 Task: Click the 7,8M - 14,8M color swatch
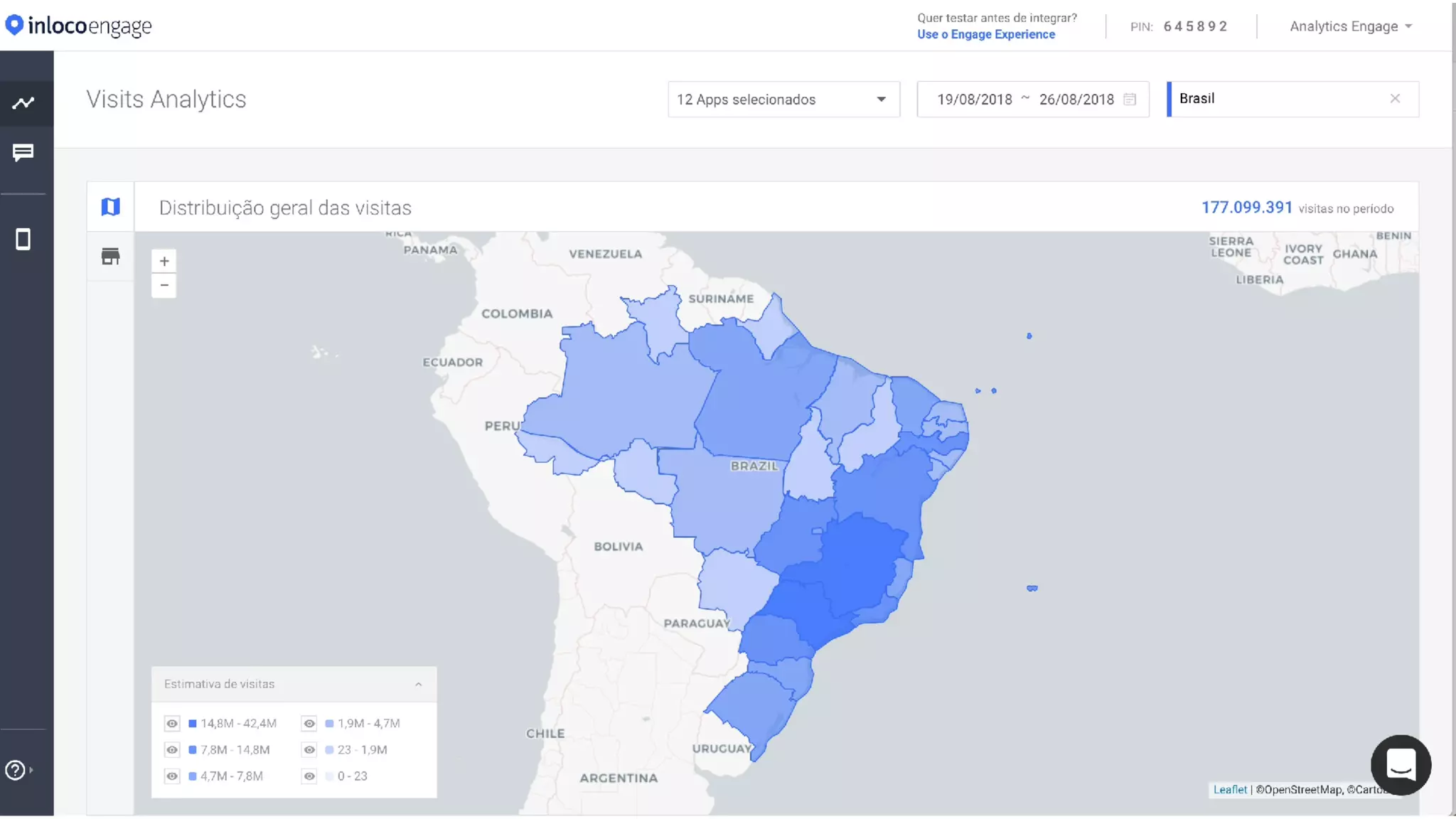193,750
